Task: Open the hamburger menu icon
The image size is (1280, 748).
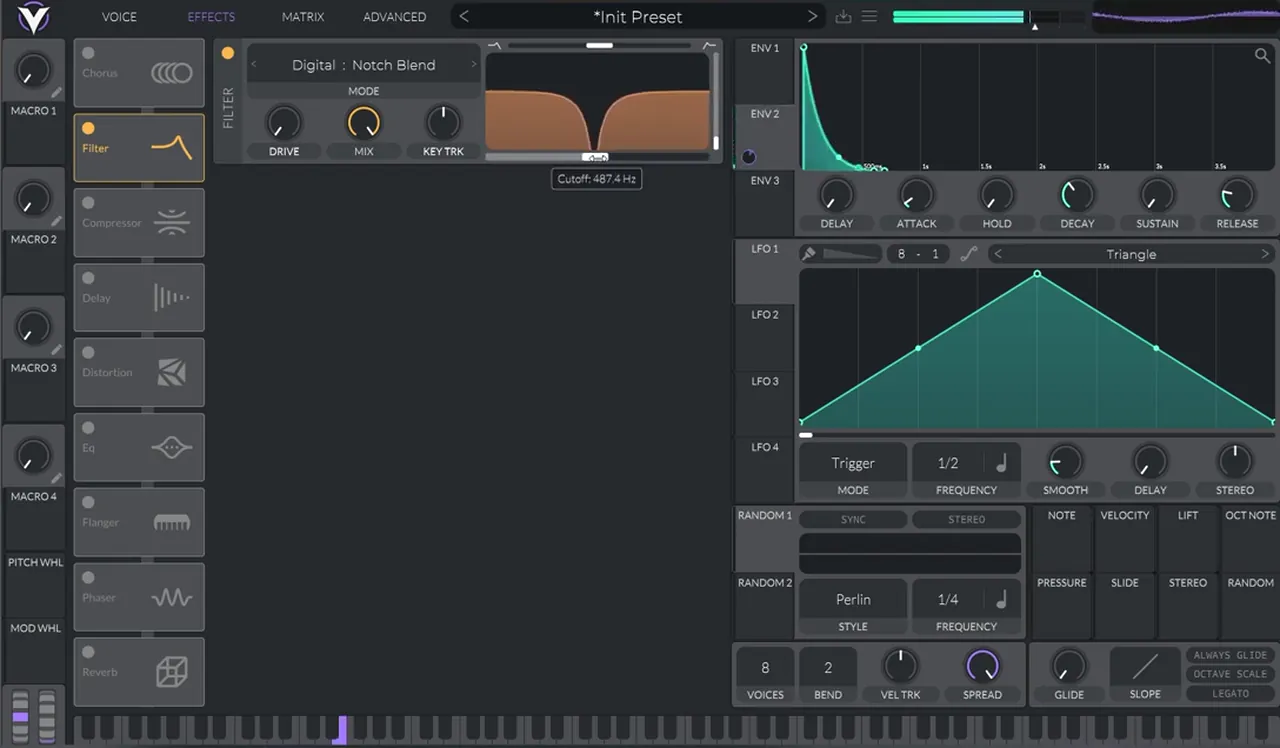Action: point(869,17)
